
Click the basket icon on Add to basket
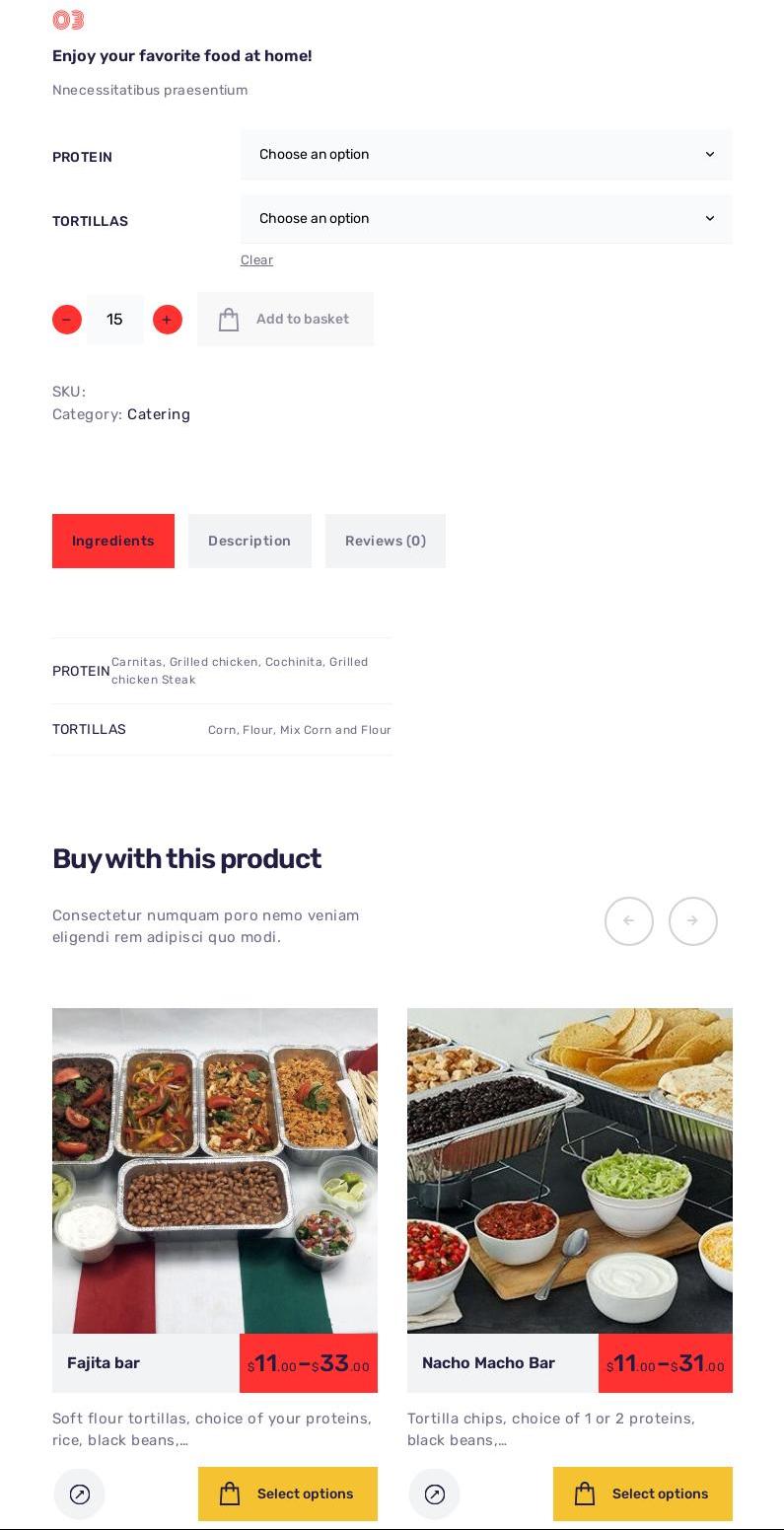coord(229,320)
